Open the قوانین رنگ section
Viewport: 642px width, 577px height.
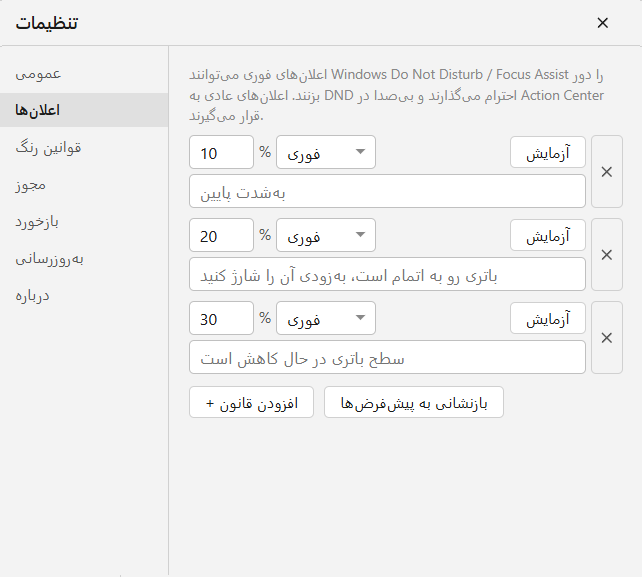point(84,147)
